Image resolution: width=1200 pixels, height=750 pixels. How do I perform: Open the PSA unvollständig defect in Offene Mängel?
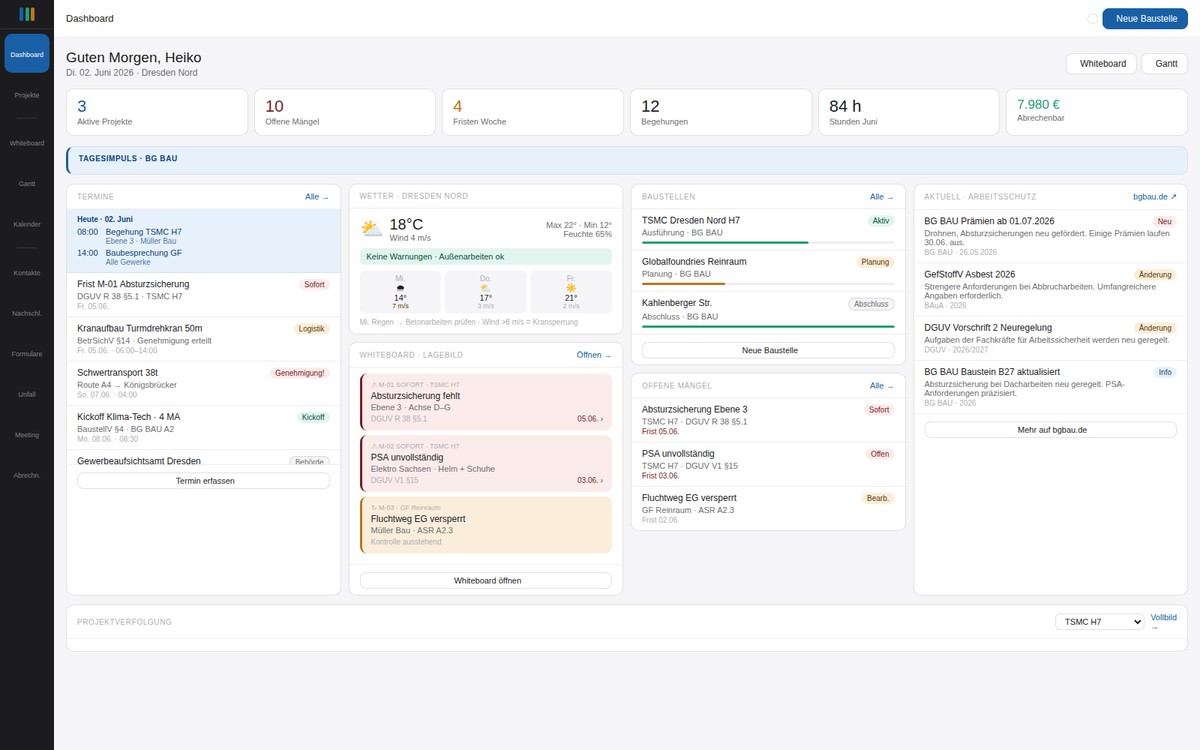coord(768,464)
